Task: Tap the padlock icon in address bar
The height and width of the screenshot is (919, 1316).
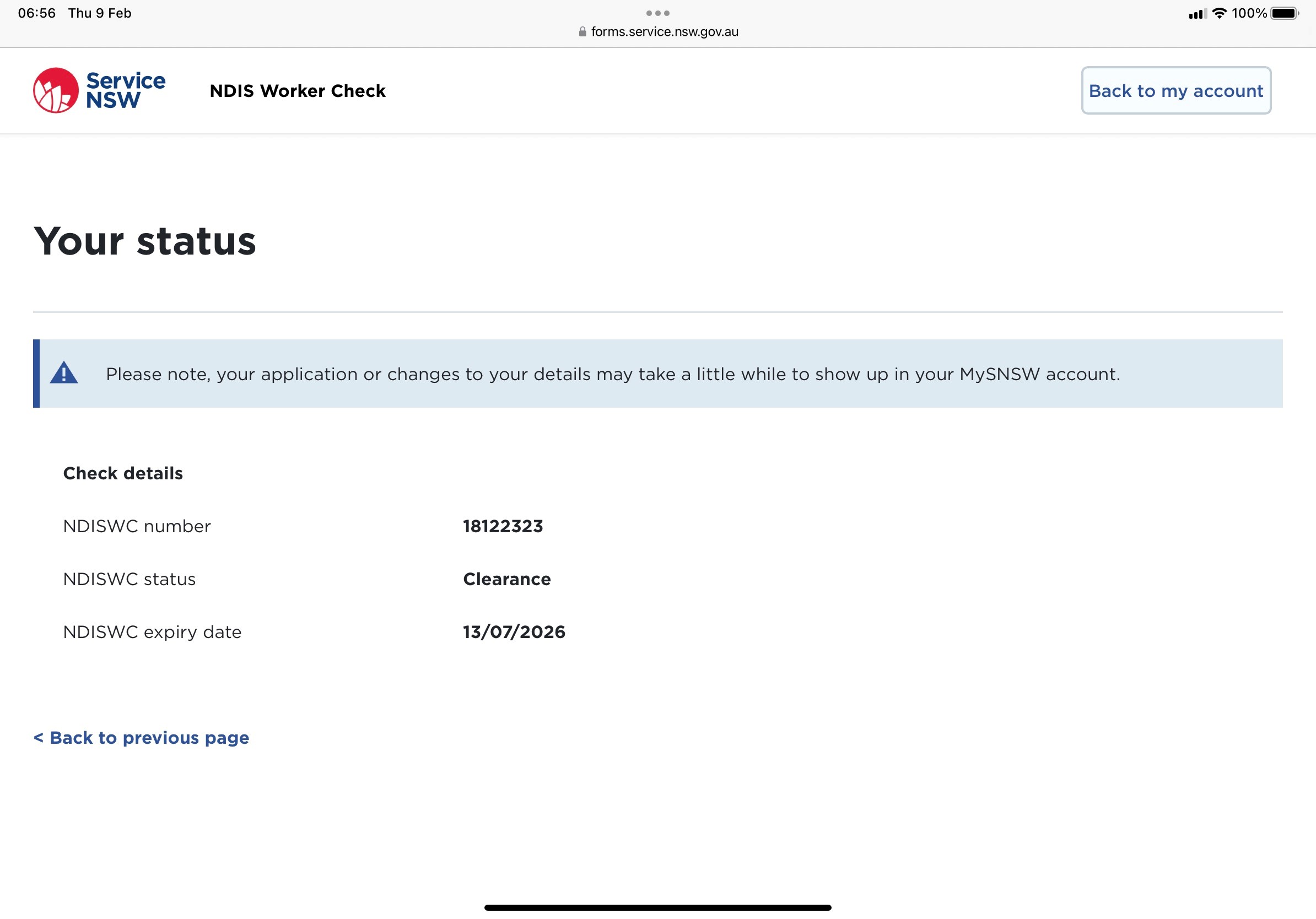Action: tap(583, 32)
